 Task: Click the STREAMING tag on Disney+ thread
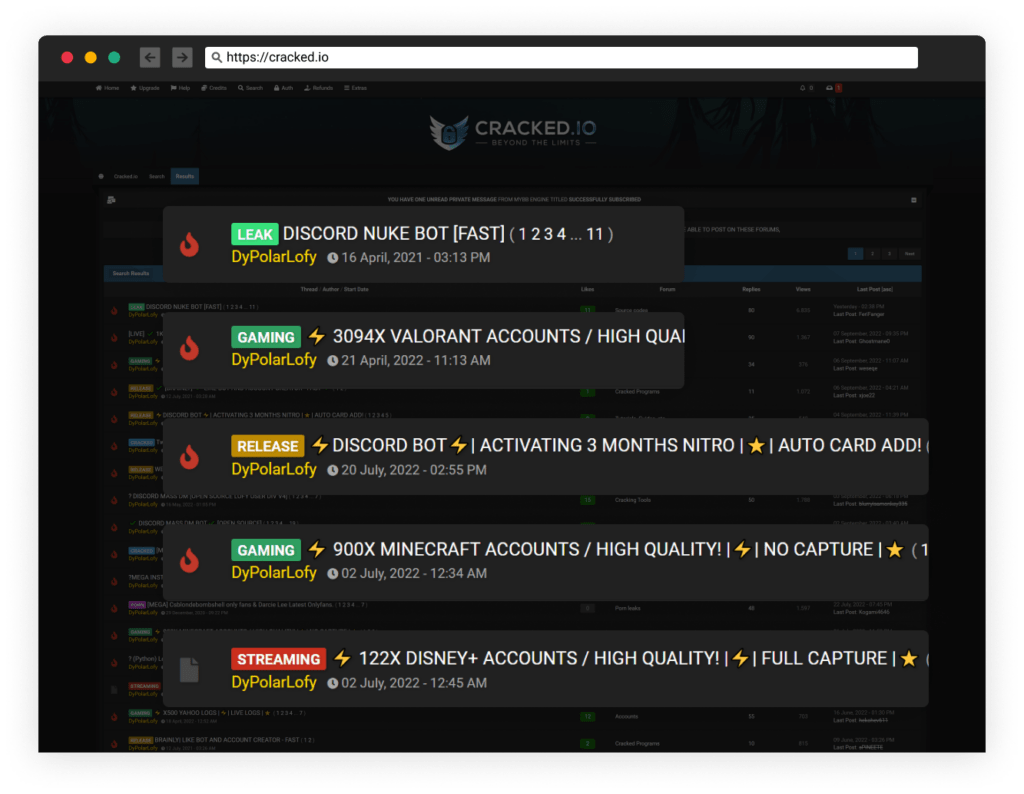(279, 659)
